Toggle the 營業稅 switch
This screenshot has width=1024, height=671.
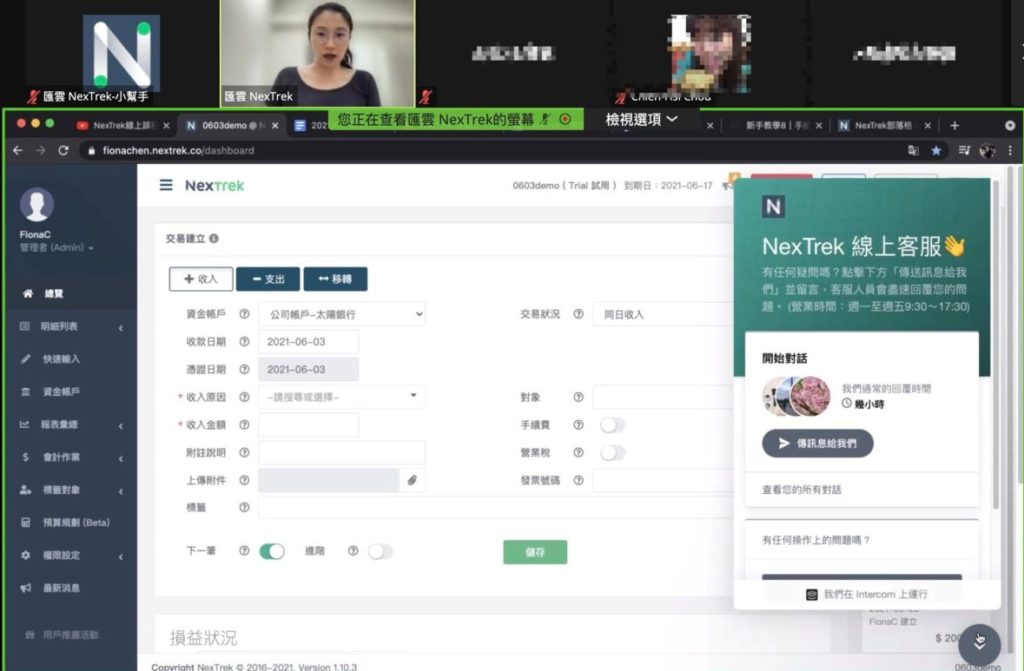pyautogui.click(x=613, y=453)
